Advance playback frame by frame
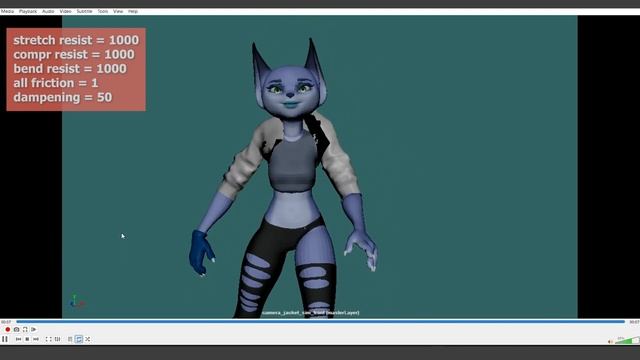Screen dimensions: 640x360 tap(34, 329)
